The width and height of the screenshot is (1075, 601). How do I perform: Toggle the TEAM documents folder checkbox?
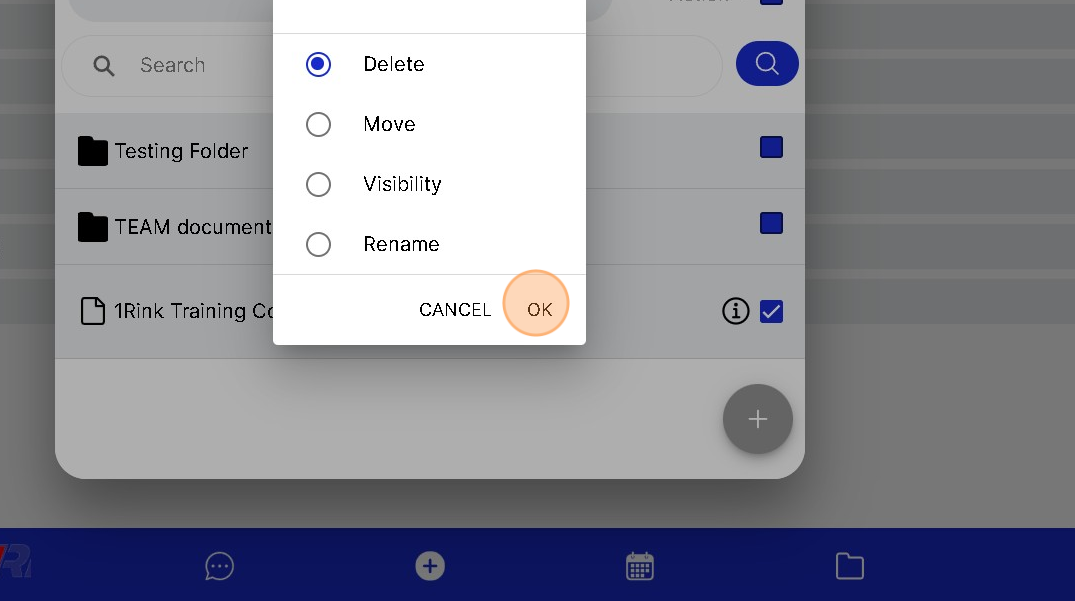pyautogui.click(x=771, y=223)
